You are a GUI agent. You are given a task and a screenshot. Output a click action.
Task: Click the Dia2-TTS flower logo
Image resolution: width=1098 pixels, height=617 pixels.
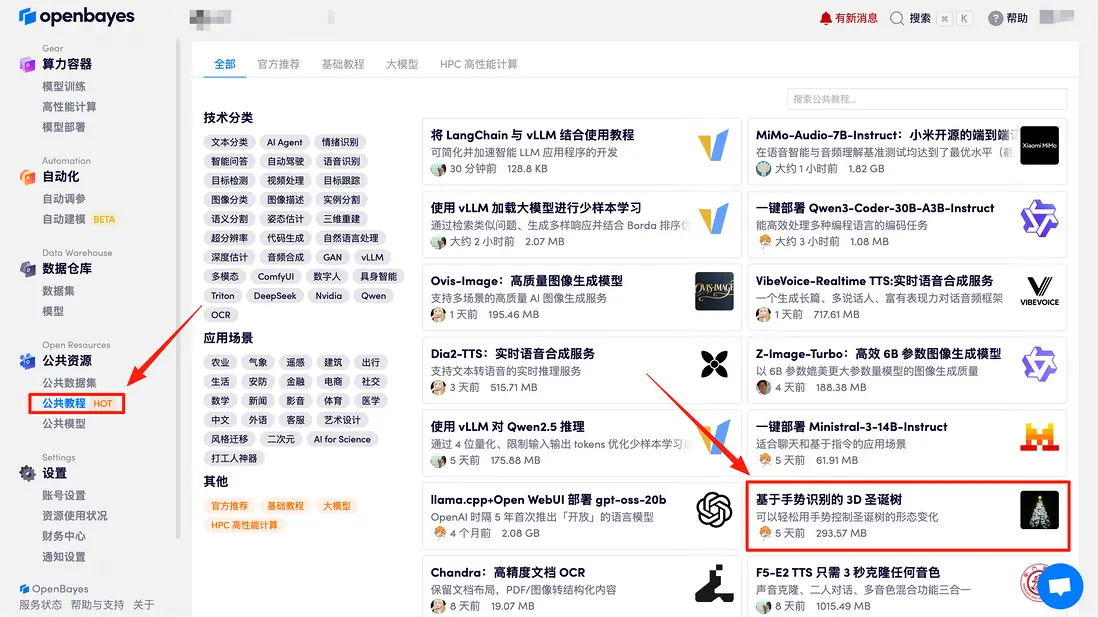714,364
